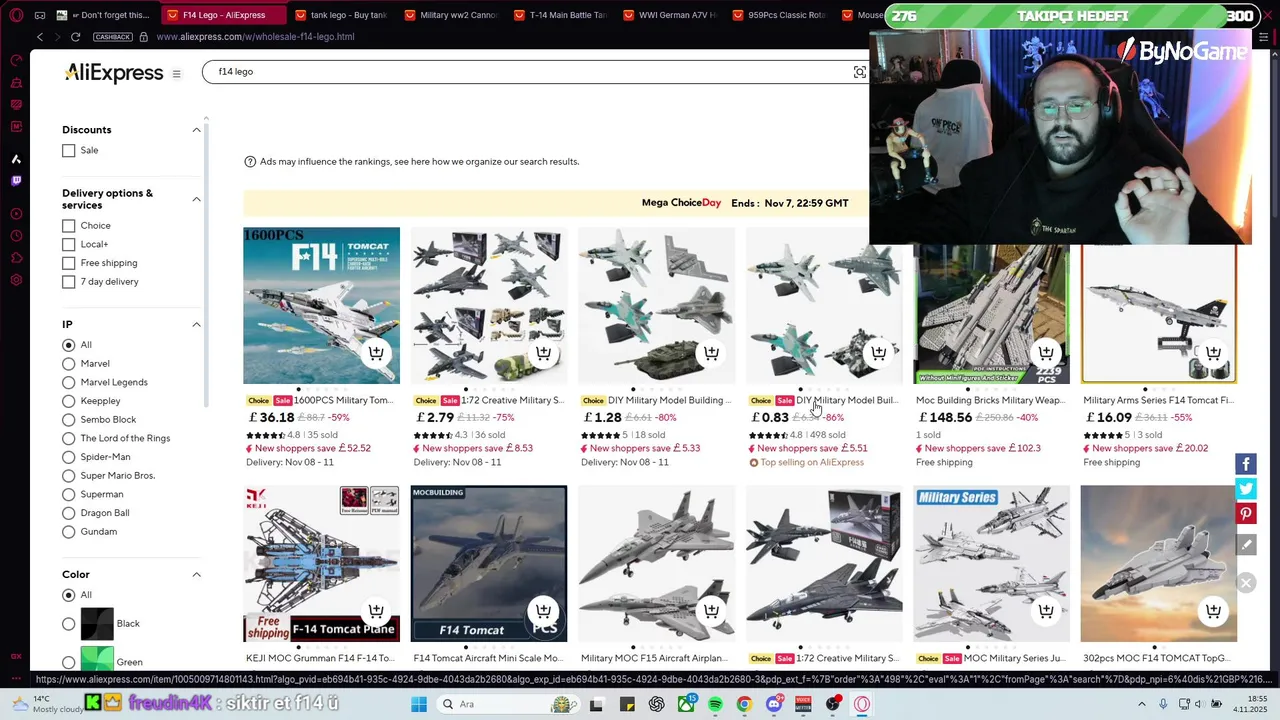
Task: Share the page on Pinterest
Action: [1246, 514]
